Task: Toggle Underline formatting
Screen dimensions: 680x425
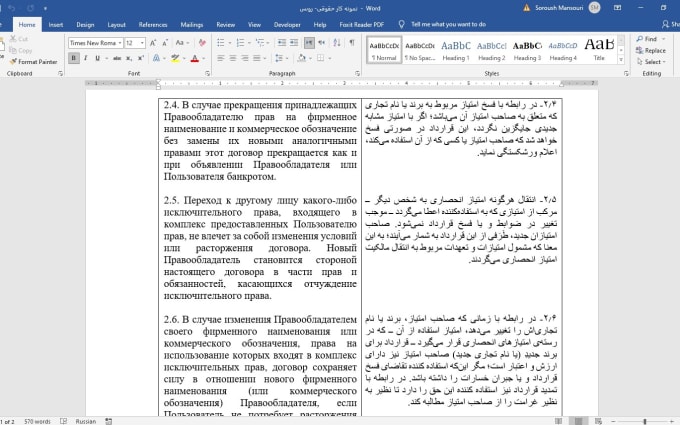Action: (x=97, y=58)
